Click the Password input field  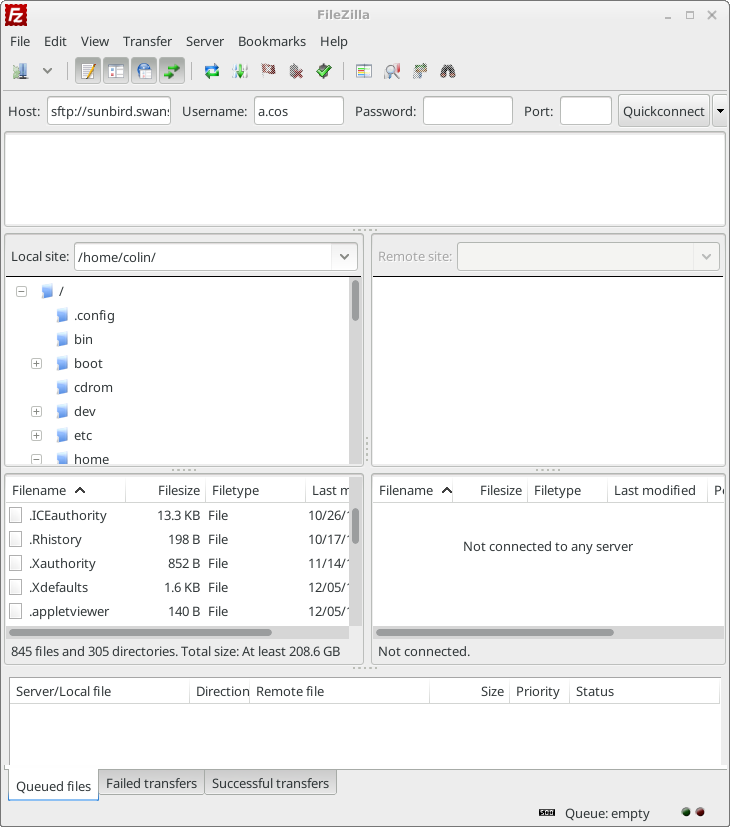coord(468,111)
